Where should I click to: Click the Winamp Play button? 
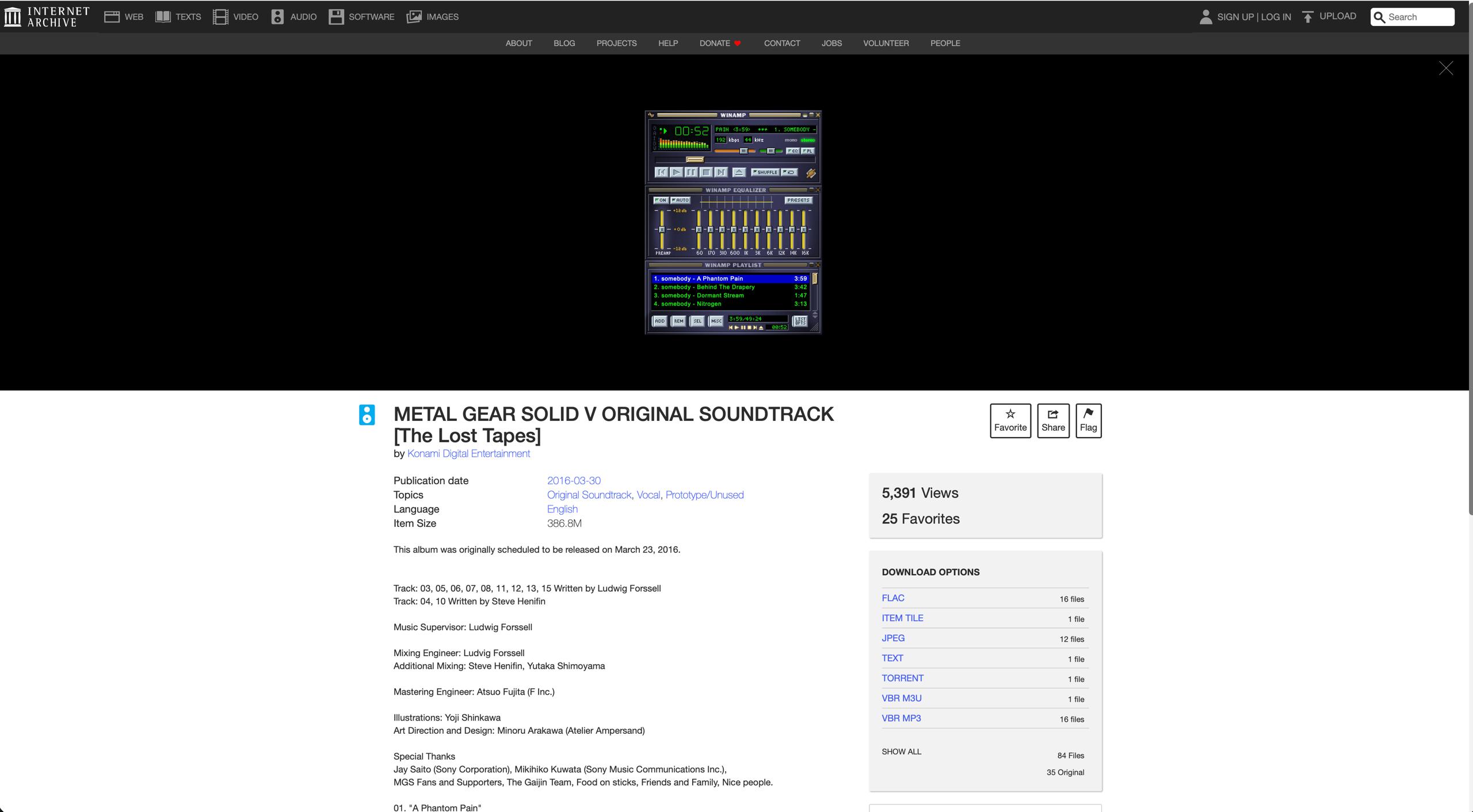677,173
